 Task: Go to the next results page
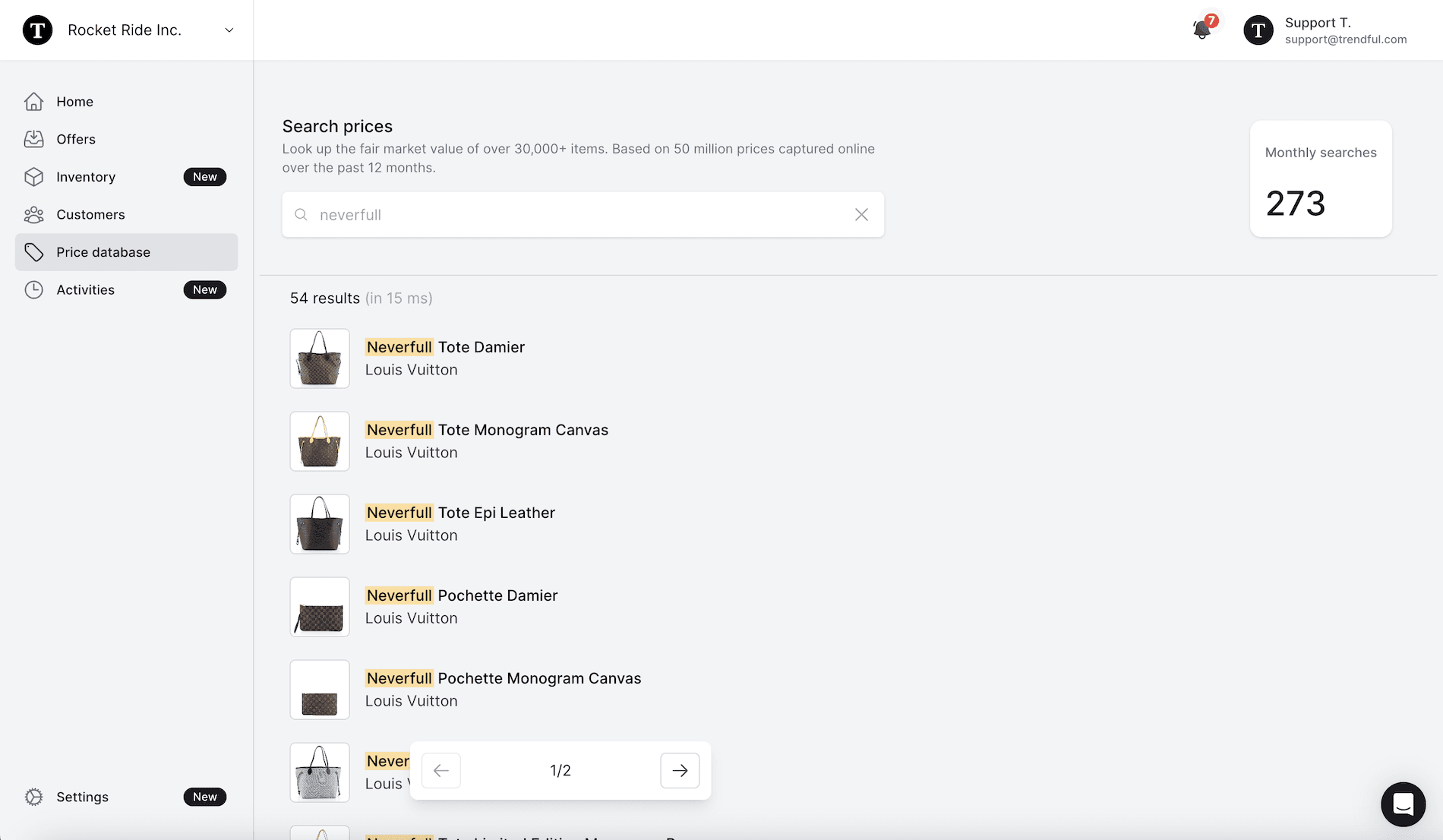pyautogui.click(x=680, y=770)
